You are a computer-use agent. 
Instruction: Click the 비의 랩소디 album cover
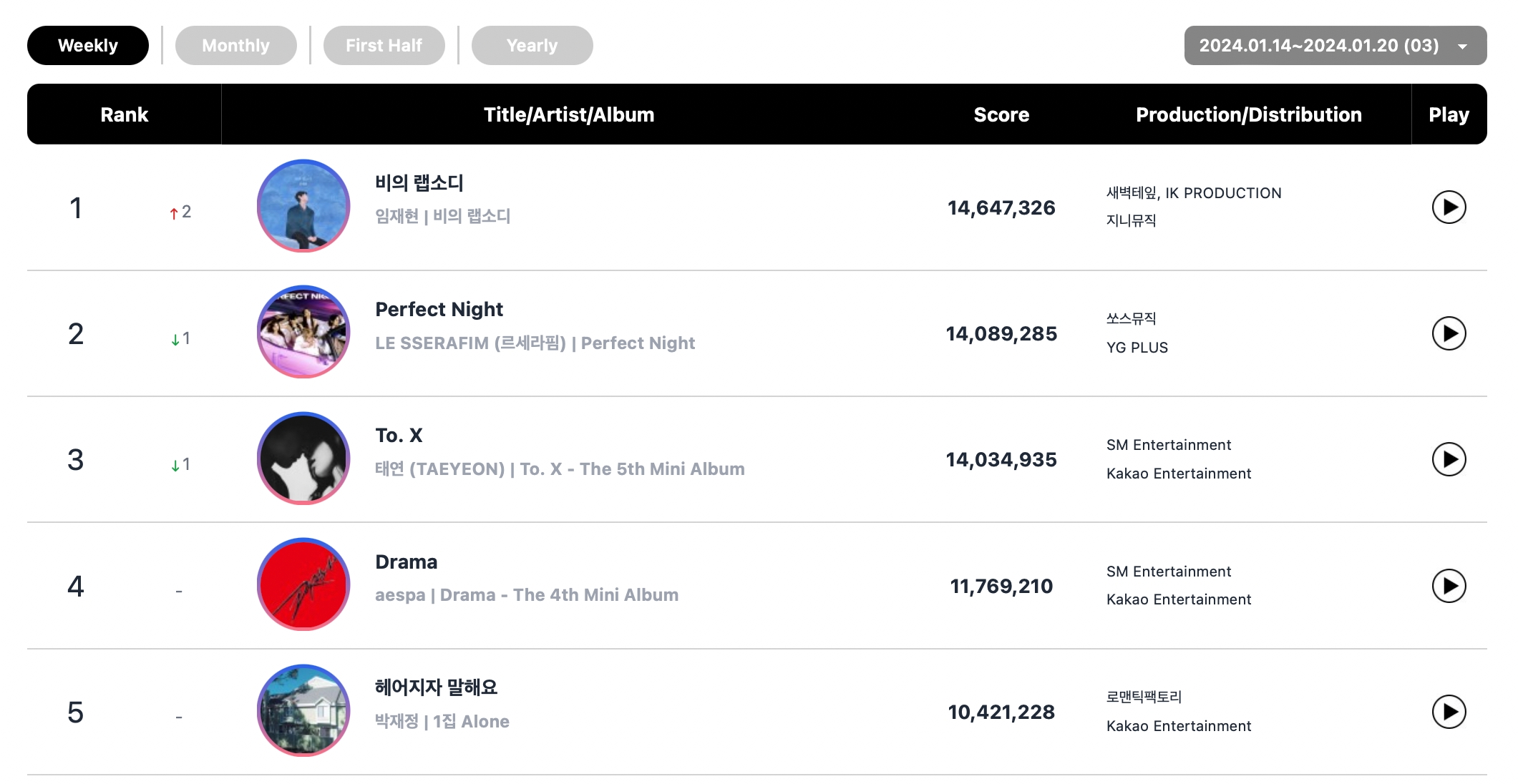tap(303, 206)
